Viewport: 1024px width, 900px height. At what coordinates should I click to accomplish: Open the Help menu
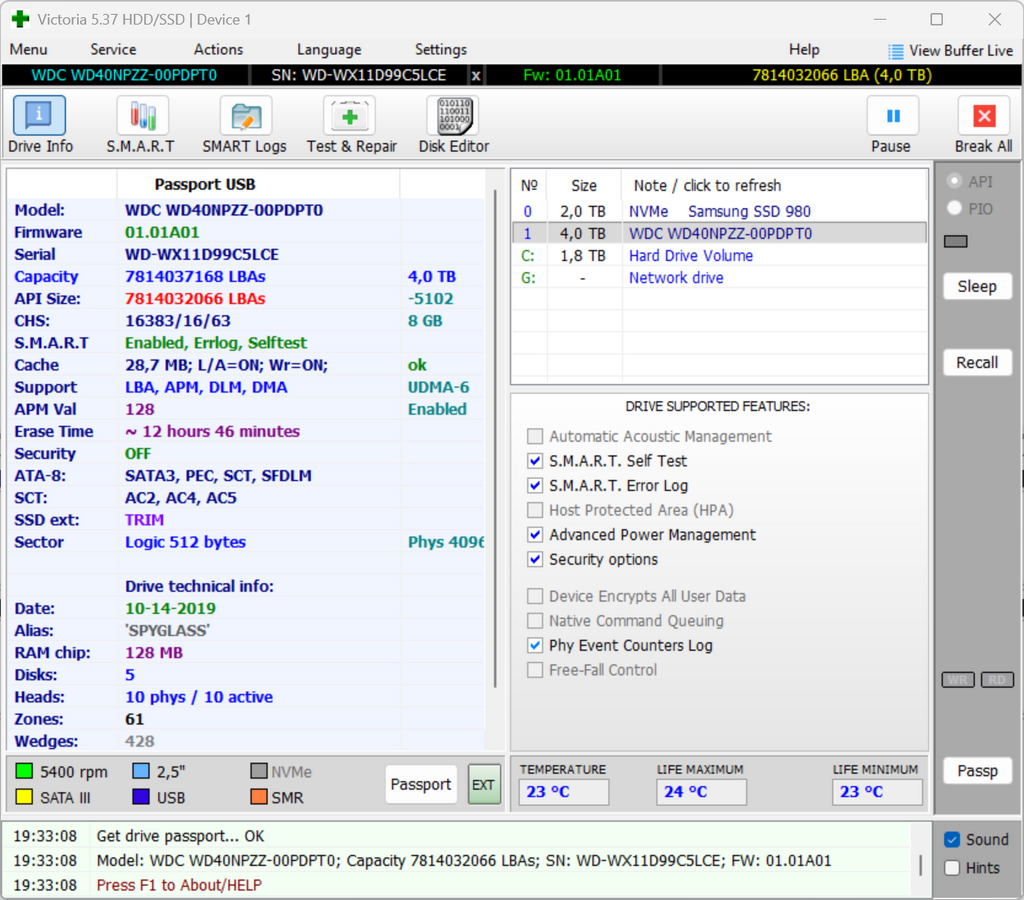804,50
